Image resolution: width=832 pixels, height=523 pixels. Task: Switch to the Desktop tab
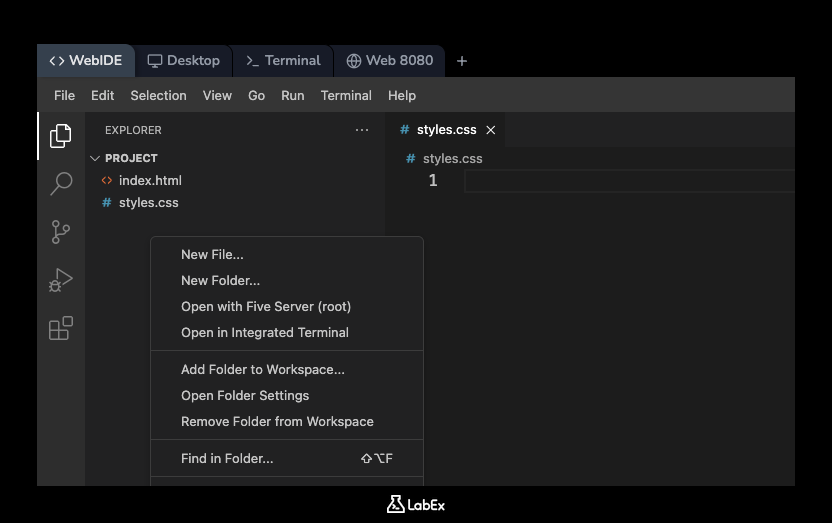click(x=184, y=61)
